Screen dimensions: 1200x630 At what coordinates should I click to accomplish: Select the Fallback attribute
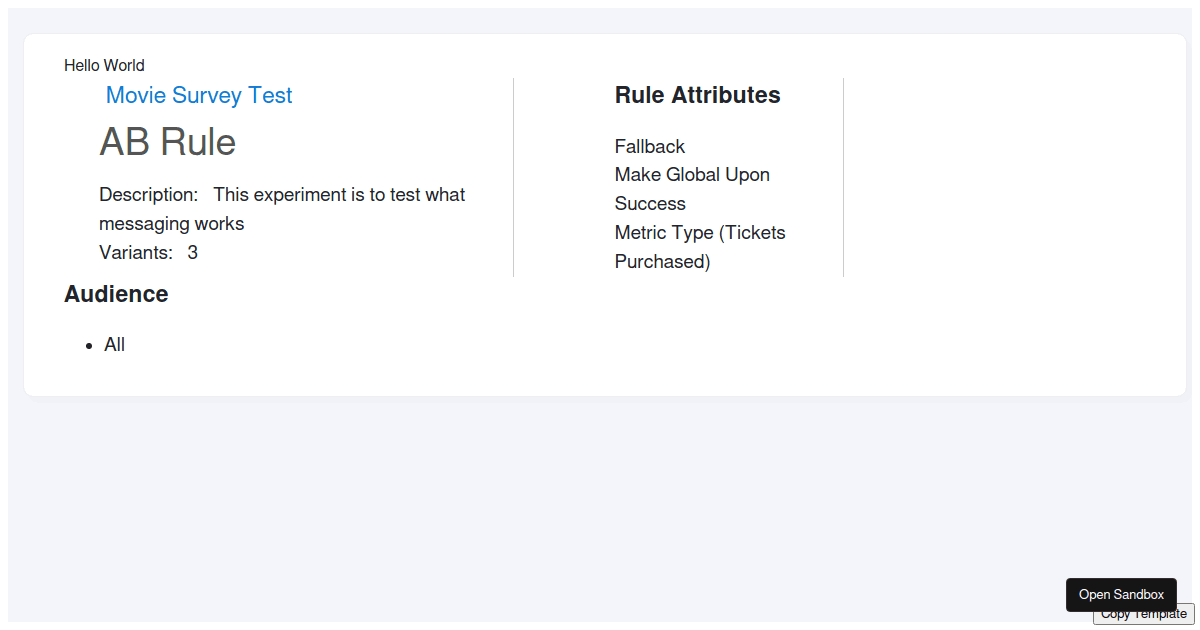650,147
